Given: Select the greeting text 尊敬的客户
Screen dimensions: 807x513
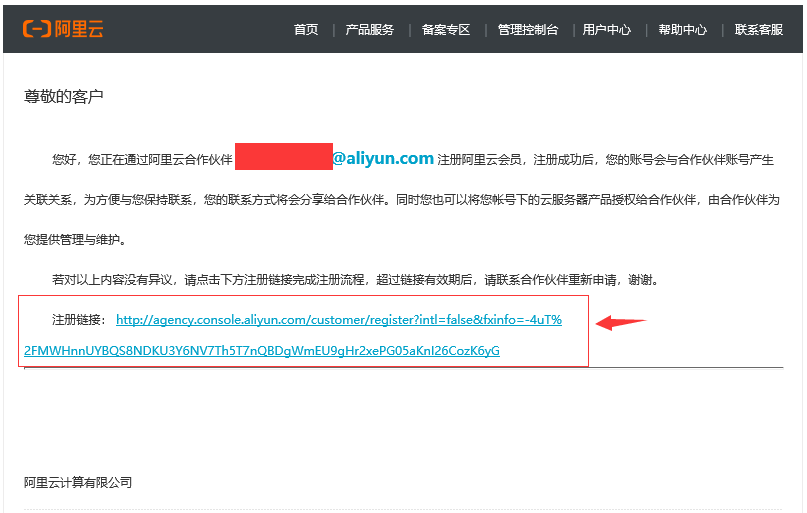Looking at the screenshot, I should coord(64,96).
